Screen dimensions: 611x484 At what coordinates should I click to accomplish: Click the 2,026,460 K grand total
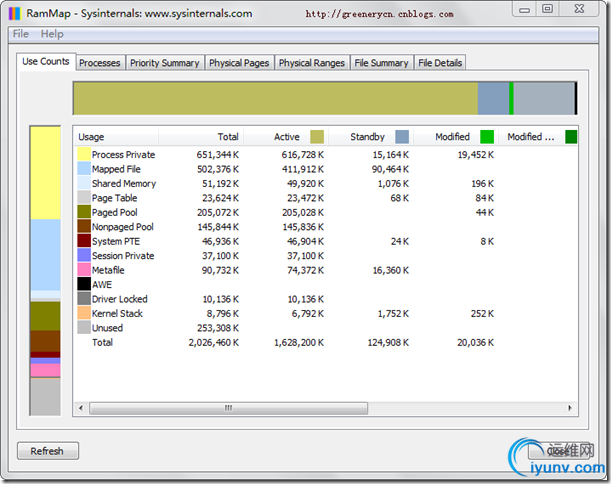pos(214,343)
